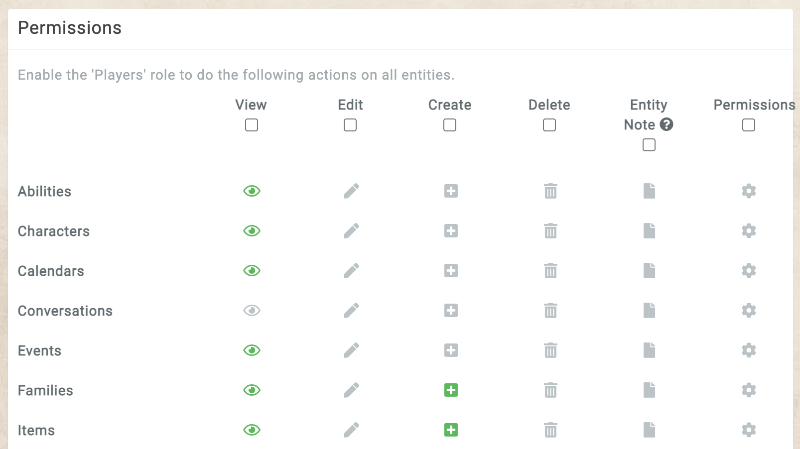Screen dimensions: 800x449
Task: Tick the Permissions column header checkbox
Action: [x=748, y=125]
